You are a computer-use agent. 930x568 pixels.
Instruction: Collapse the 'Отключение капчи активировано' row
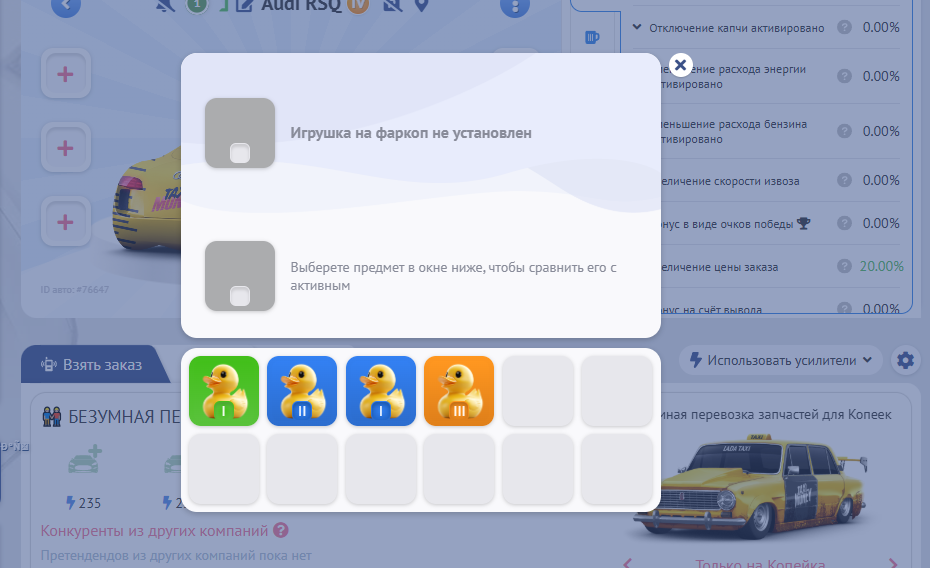(x=637, y=27)
